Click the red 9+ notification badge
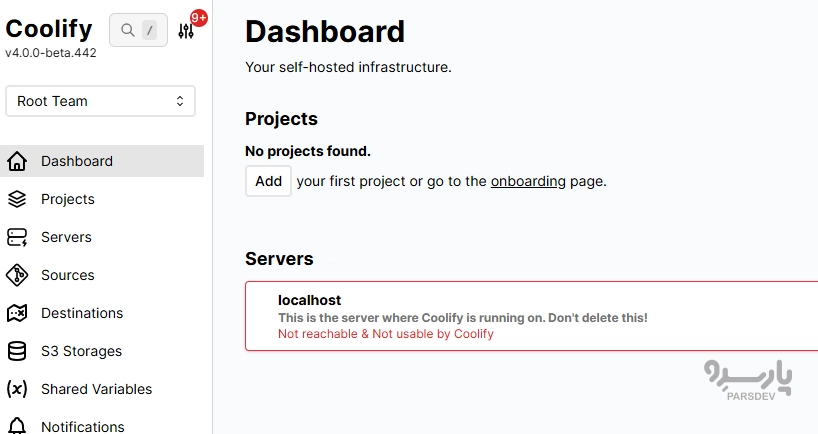This screenshot has height=434, width=818. tap(198, 17)
